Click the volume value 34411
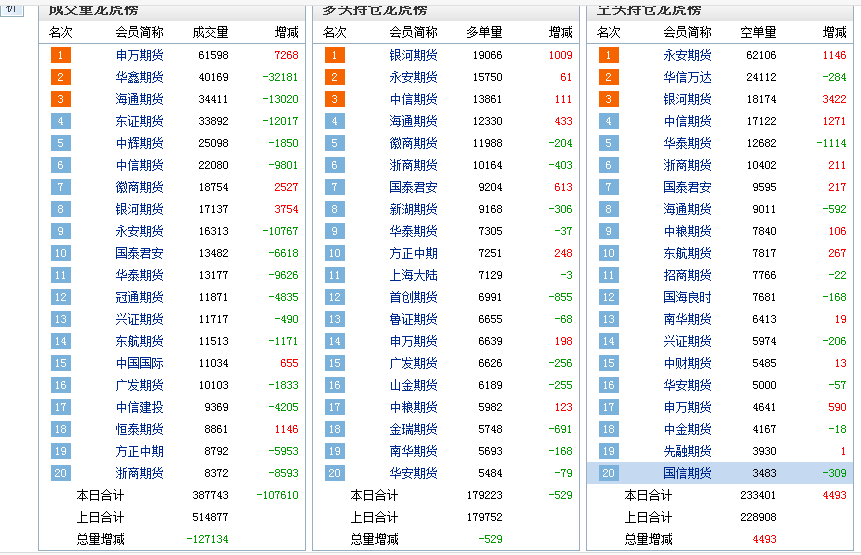Screen dimensions: 861x555 tap(214, 99)
